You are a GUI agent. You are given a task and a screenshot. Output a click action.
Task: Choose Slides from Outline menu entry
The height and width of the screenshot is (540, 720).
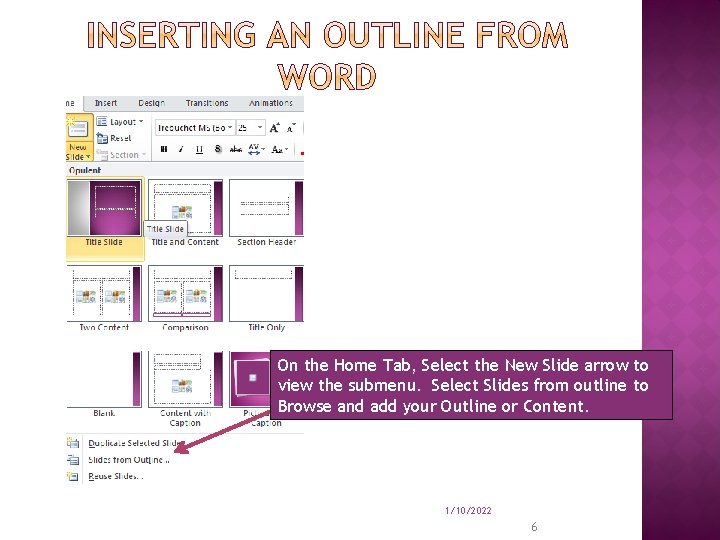click(x=129, y=460)
